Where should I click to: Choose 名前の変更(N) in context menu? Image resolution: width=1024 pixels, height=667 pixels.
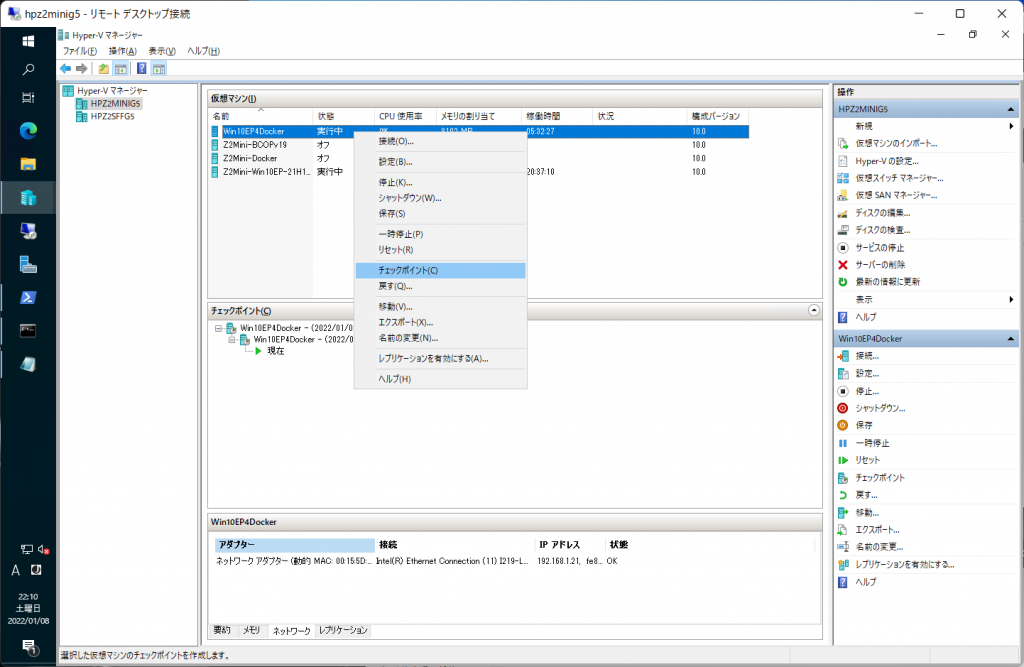tap(441, 338)
